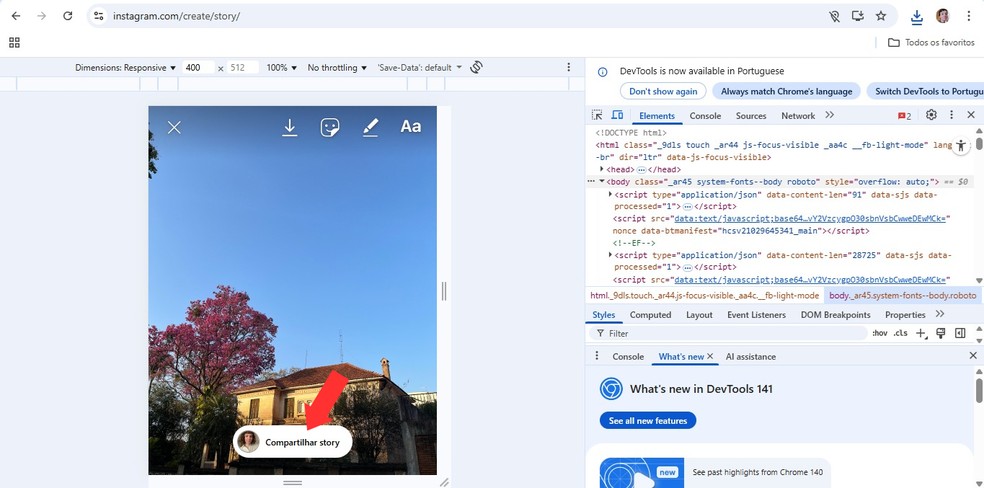Switch to the Console tab in DevTools
This screenshot has width=984, height=488.
[x=705, y=115]
